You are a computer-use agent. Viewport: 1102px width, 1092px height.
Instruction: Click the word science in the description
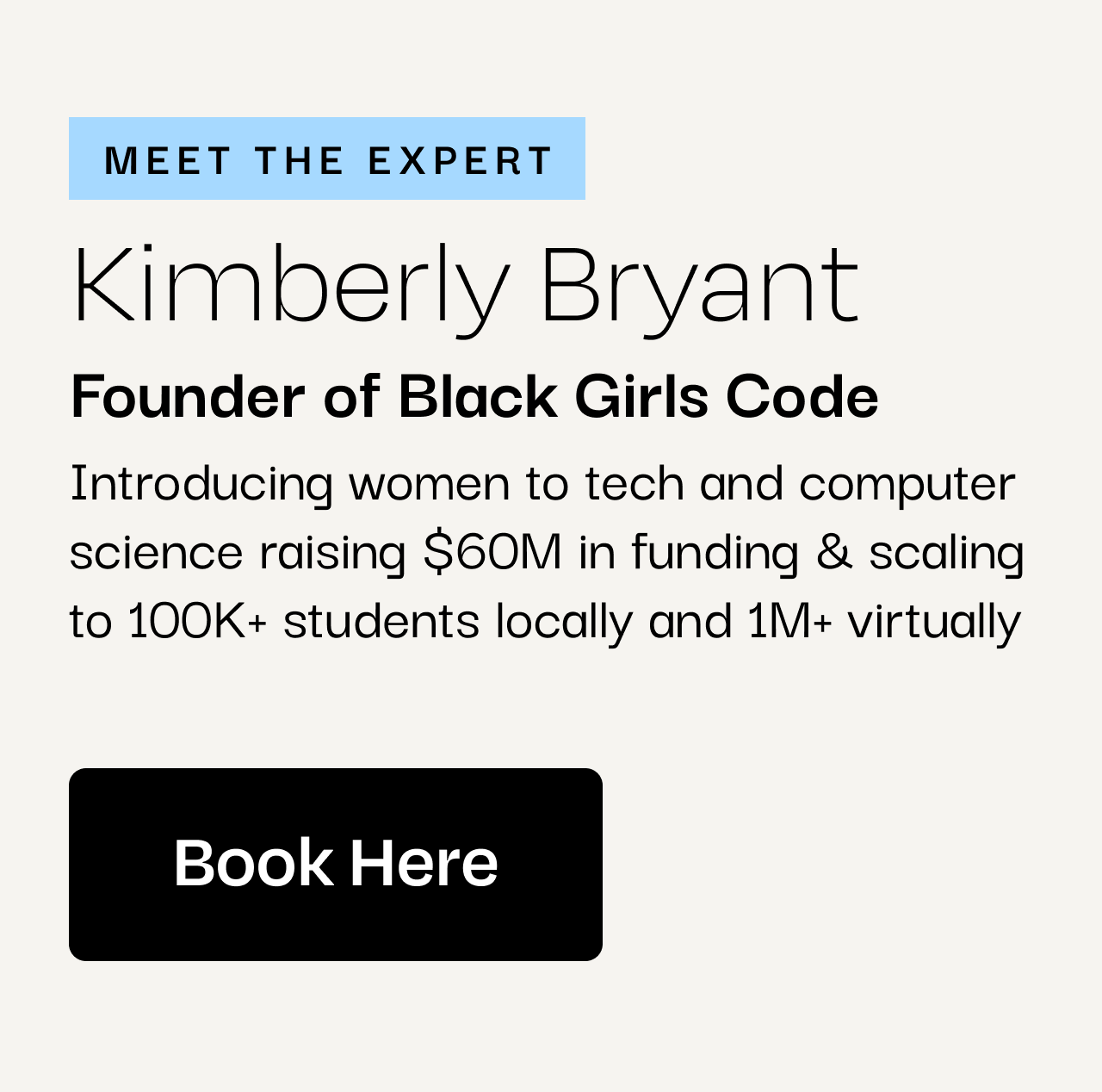[156, 553]
